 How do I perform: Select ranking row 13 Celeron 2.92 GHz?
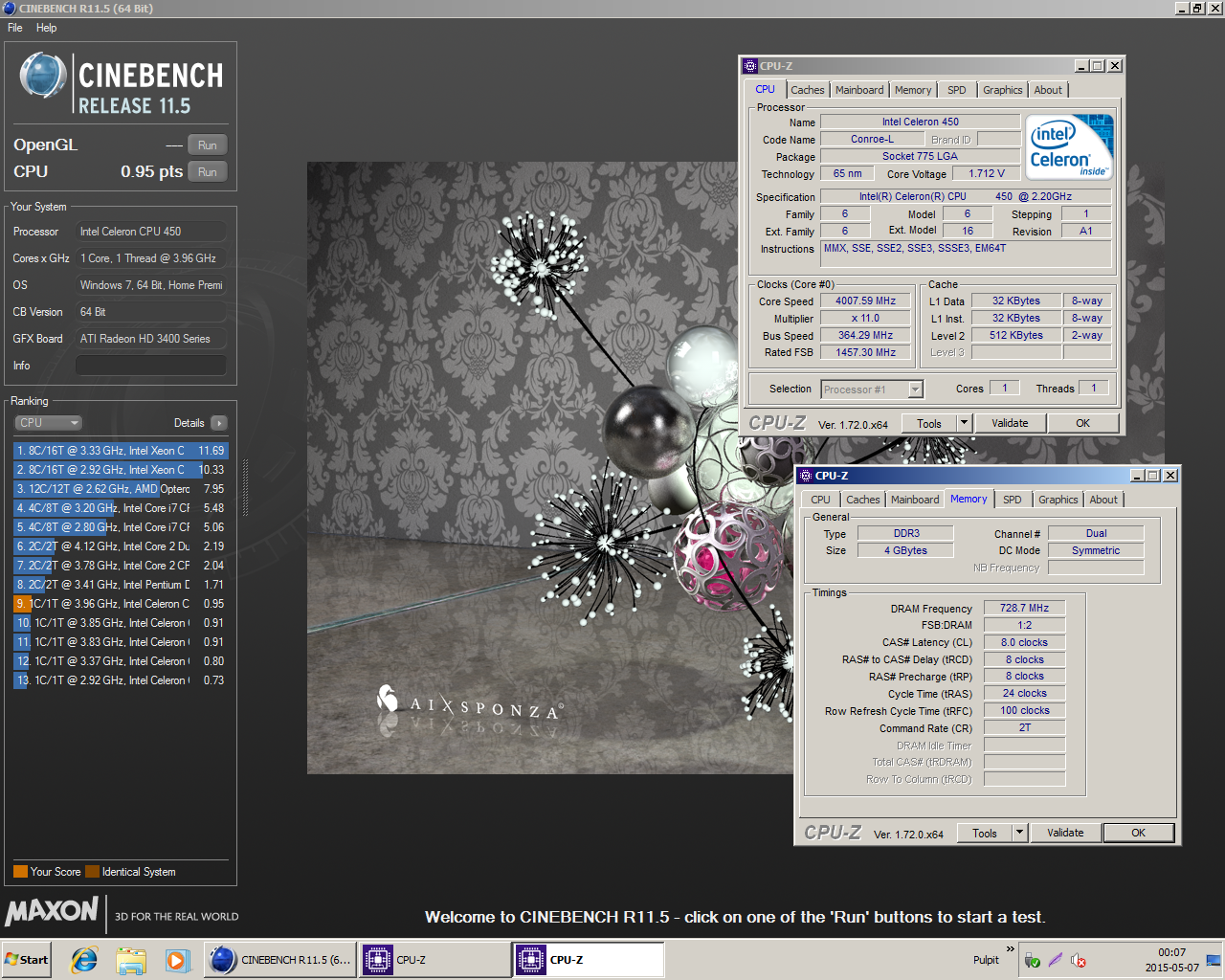[x=121, y=680]
